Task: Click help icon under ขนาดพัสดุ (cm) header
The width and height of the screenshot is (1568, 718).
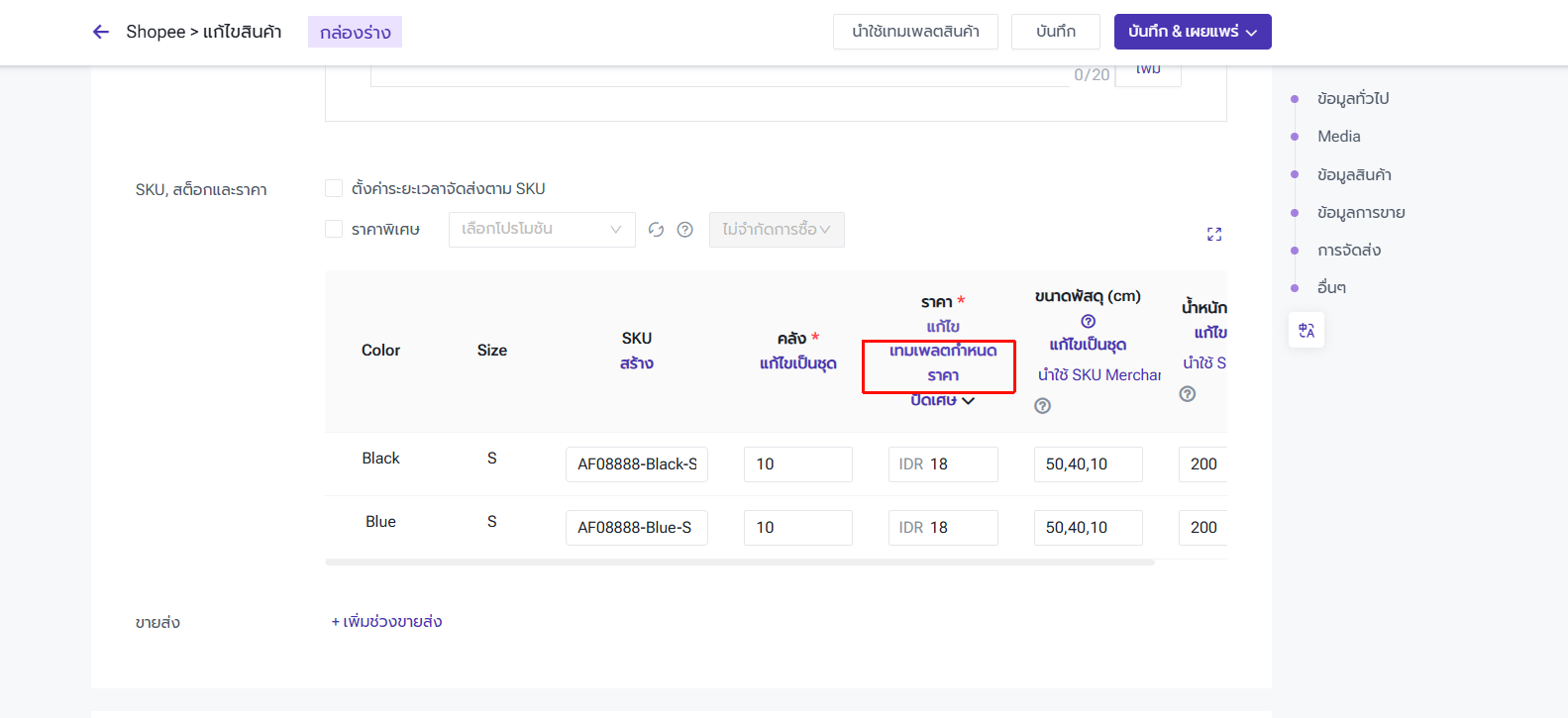Action: tap(1088, 321)
